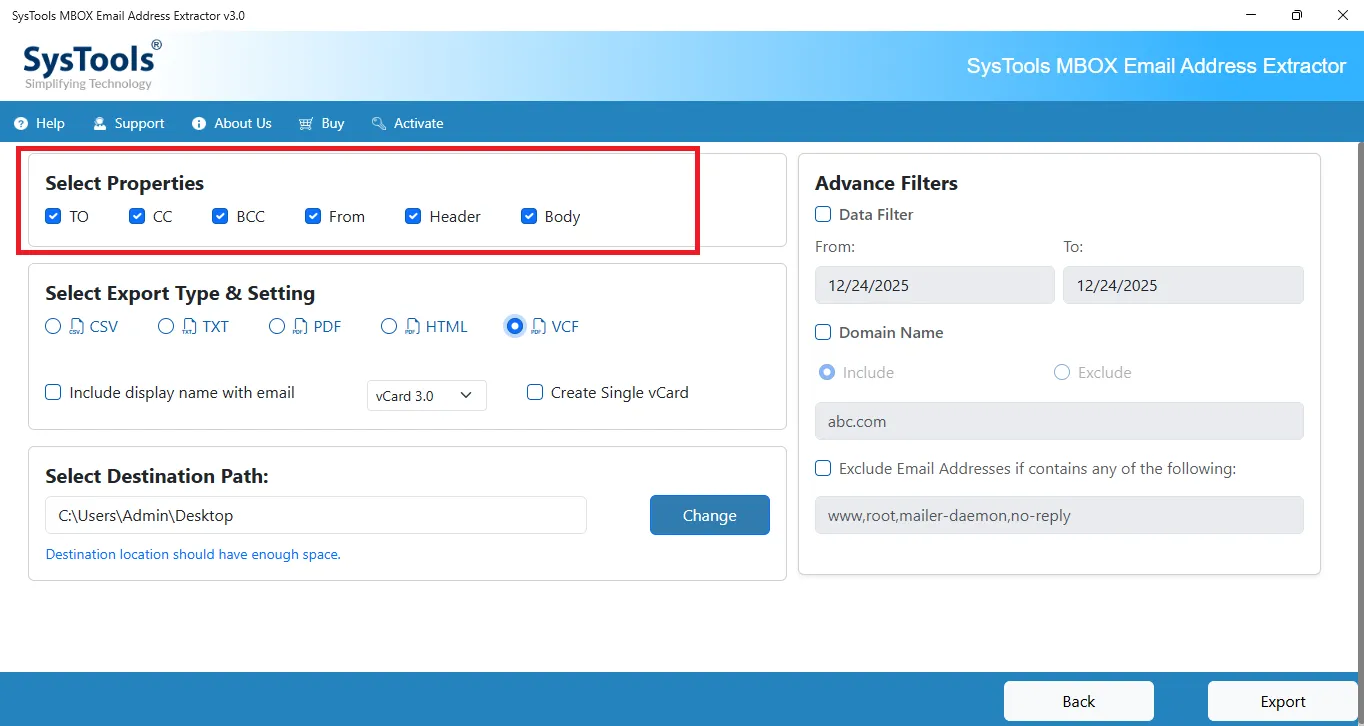Click the Change button

[x=710, y=515]
